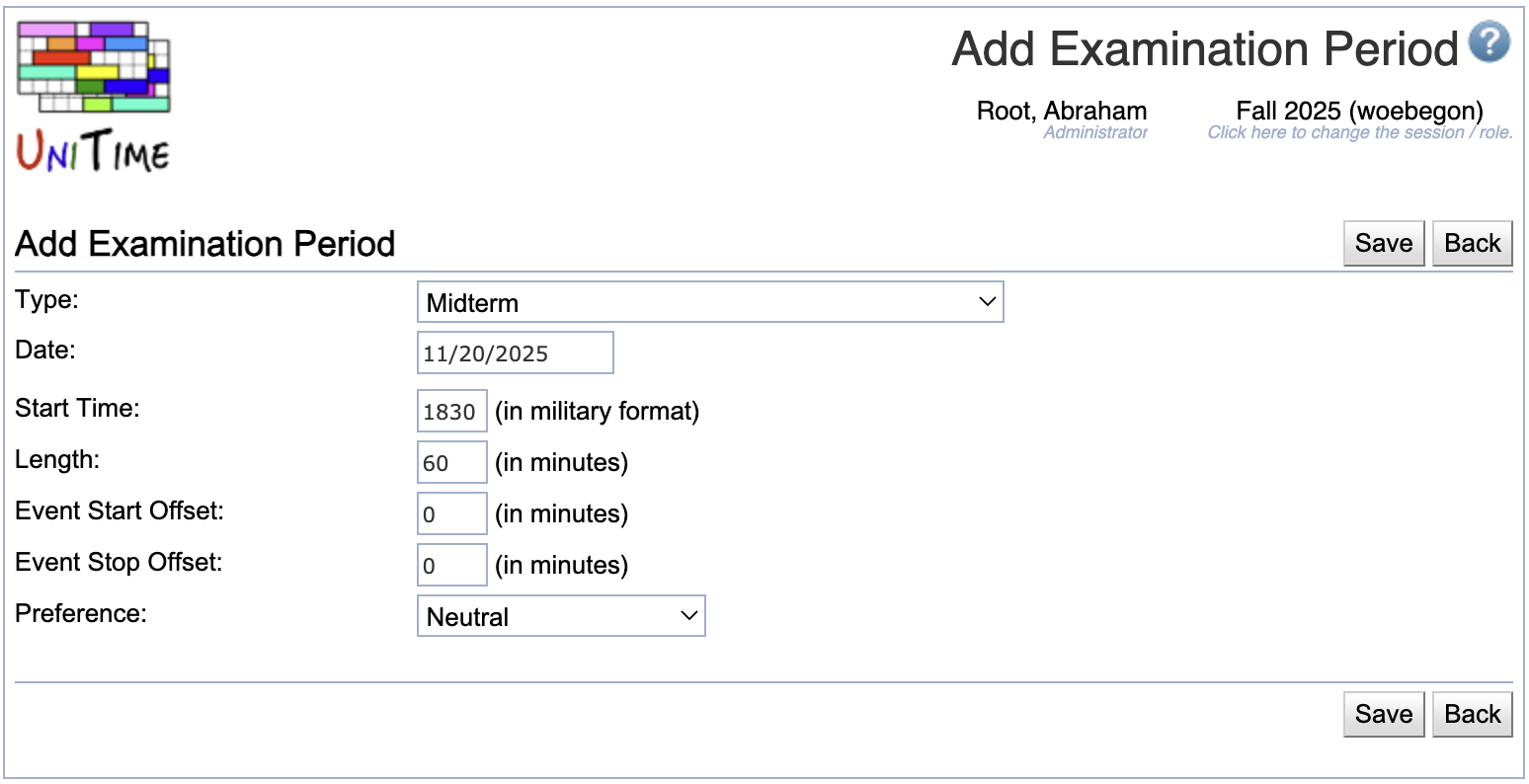The image size is (1529, 784).
Task: Click the '(in military format)' hint text
Action: [x=598, y=412]
